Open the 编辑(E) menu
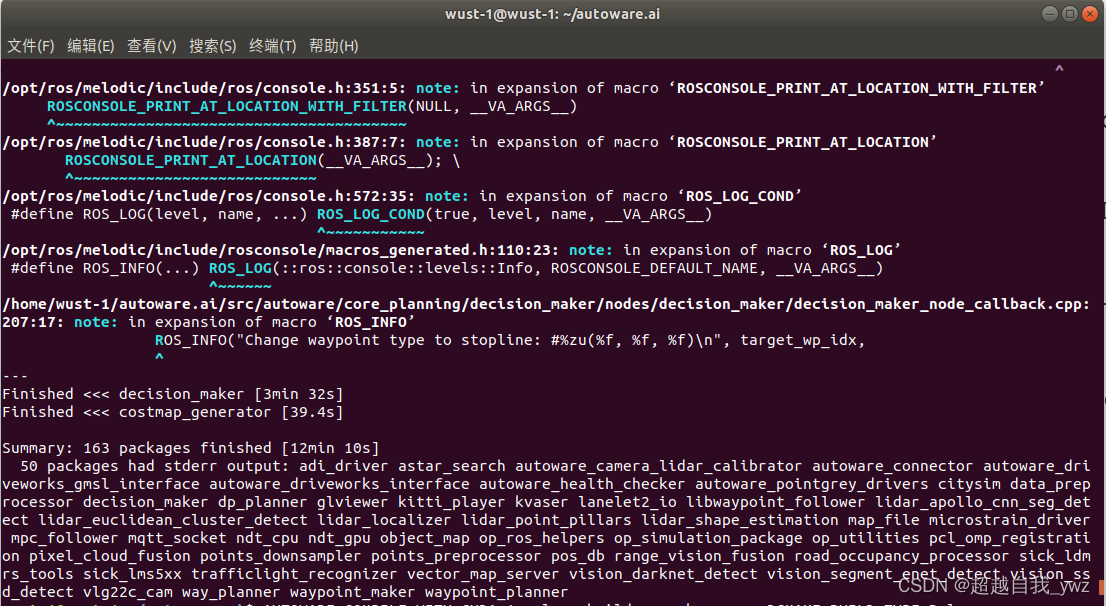The width and height of the screenshot is (1106, 606). tap(91, 45)
